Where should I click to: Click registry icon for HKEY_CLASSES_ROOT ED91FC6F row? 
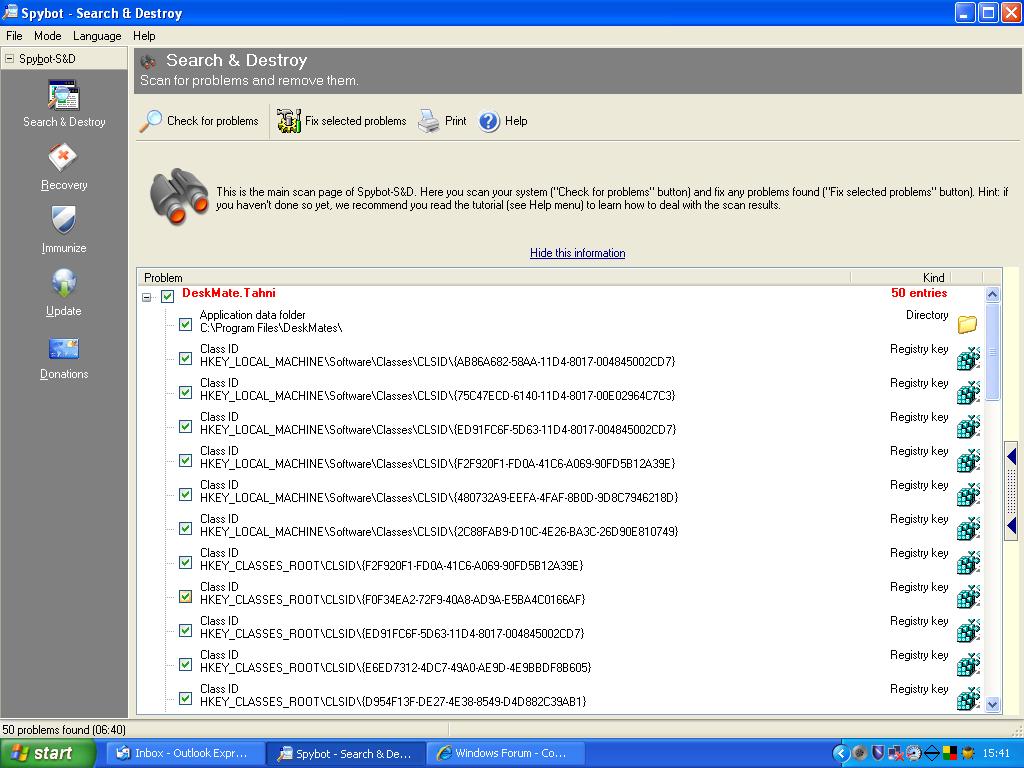click(968, 630)
